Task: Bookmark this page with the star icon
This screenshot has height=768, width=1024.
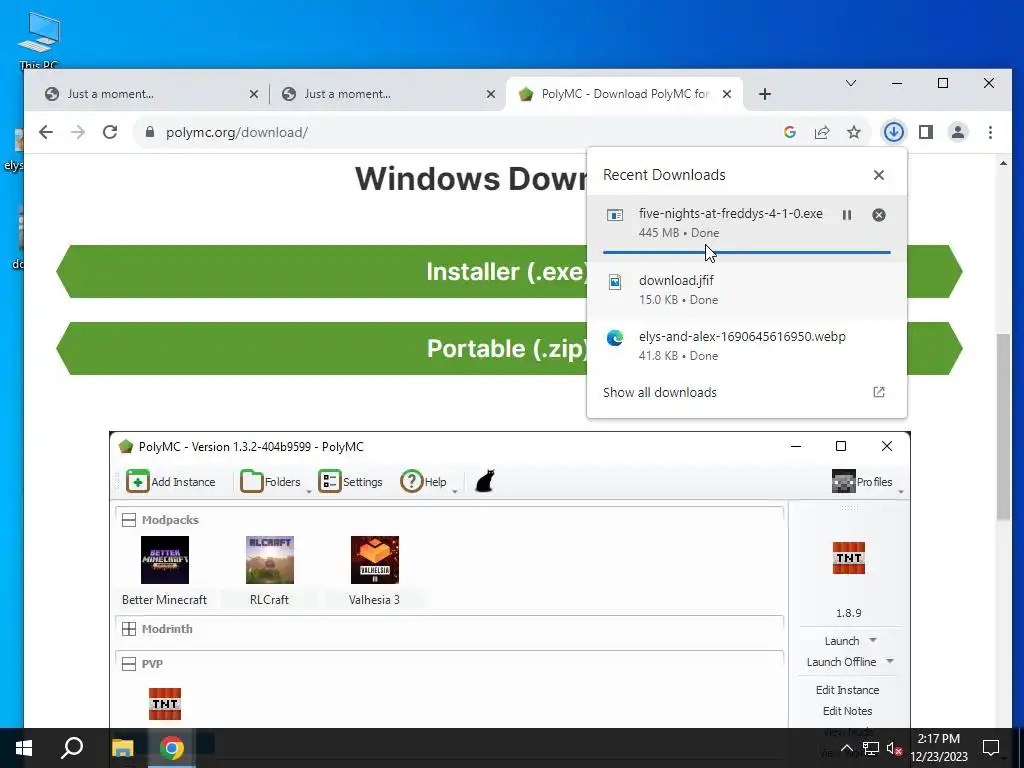Action: (854, 133)
